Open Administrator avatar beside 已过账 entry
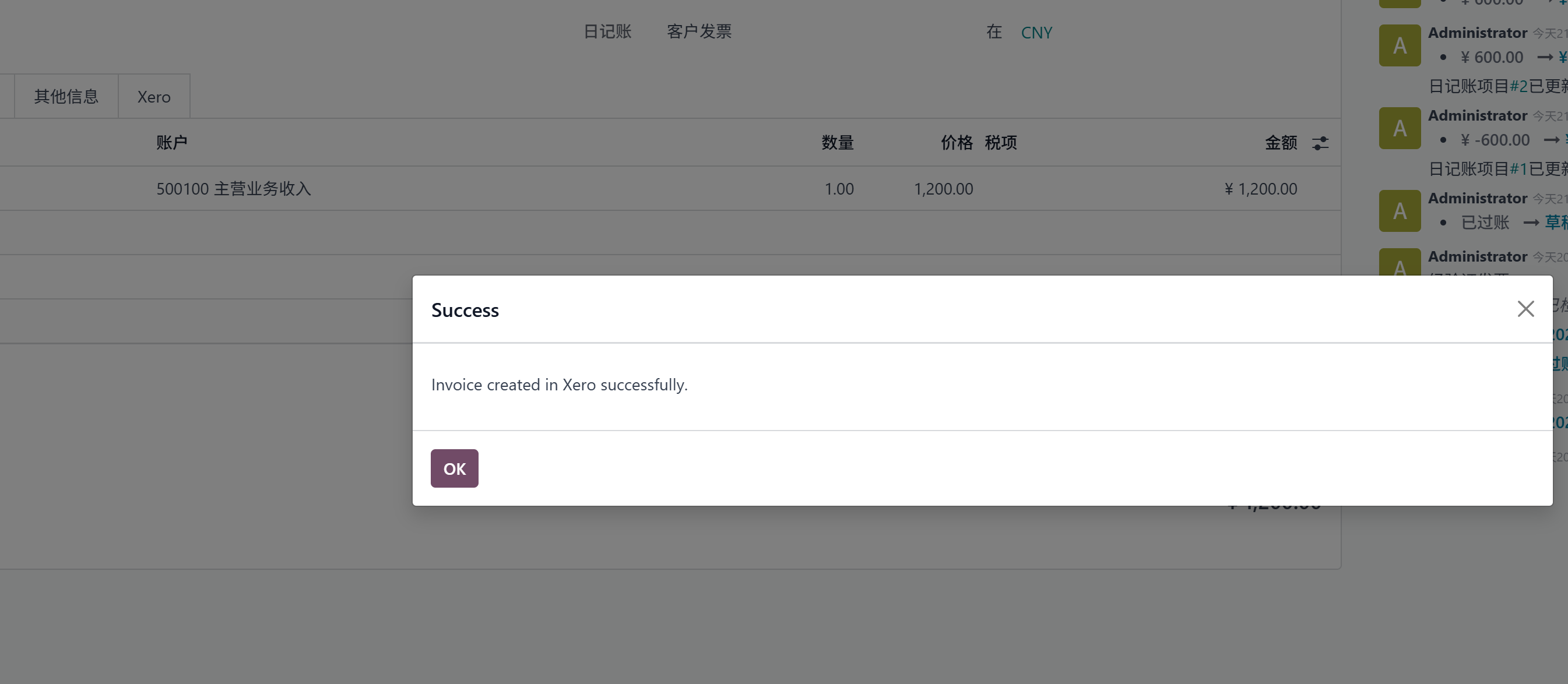Image resolution: width=1568 pixels, height=684 pixels. 1400,210
